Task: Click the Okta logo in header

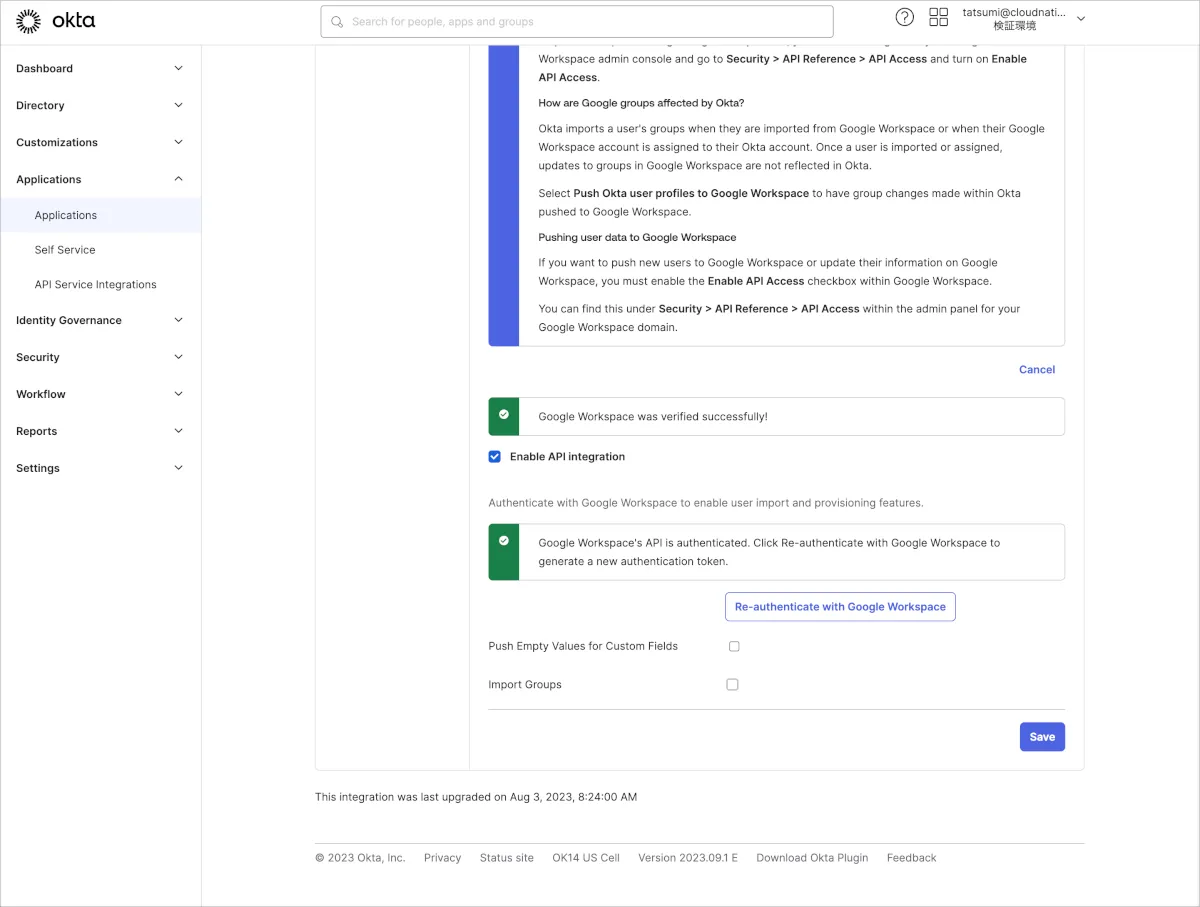Action: pyautogui.click(x=56, y=21)
